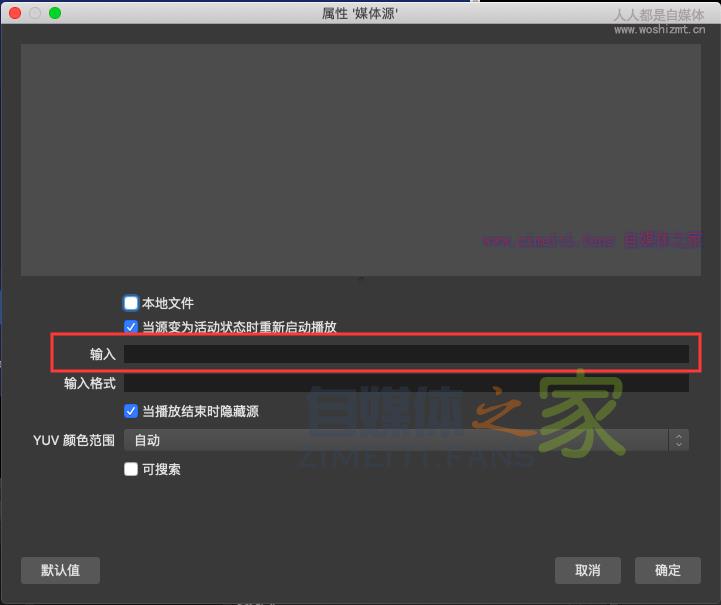The width and height of the screenshot is (721, 605).
Task: Close the 属性 '媒体源' window
Action: tap(15, 13)
